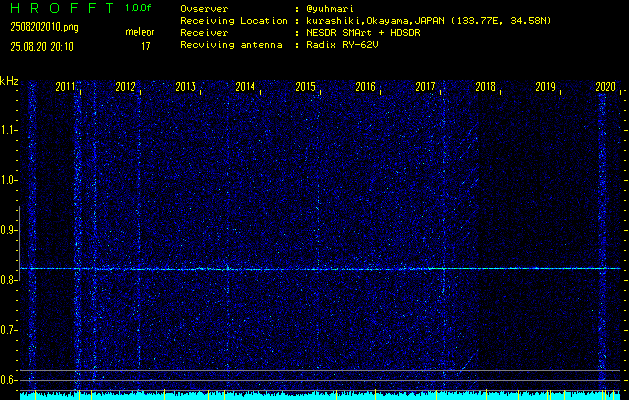Click antenna value Radix RY-62V
The image size is (629, 400).
pos(342,45)
